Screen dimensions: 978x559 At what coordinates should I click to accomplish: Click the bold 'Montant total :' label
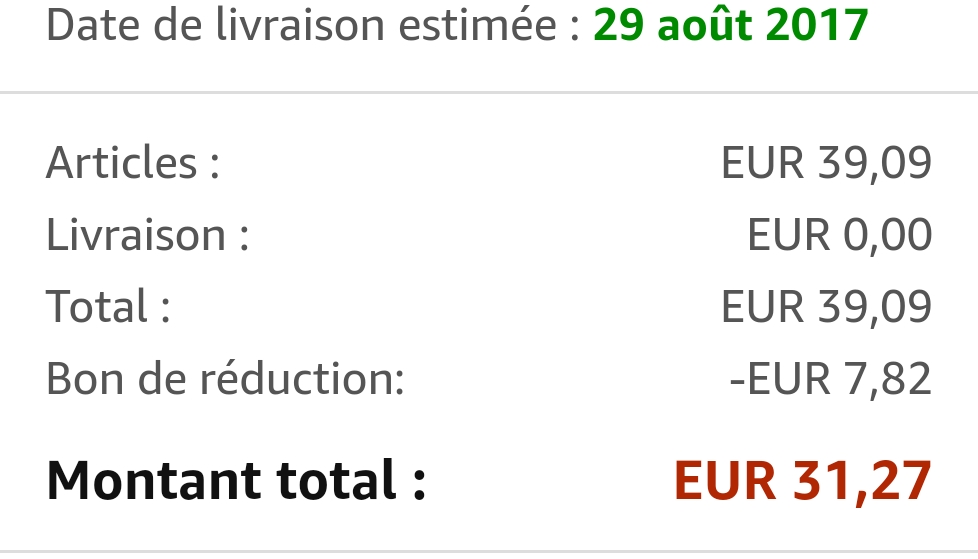tap(236, 480)
